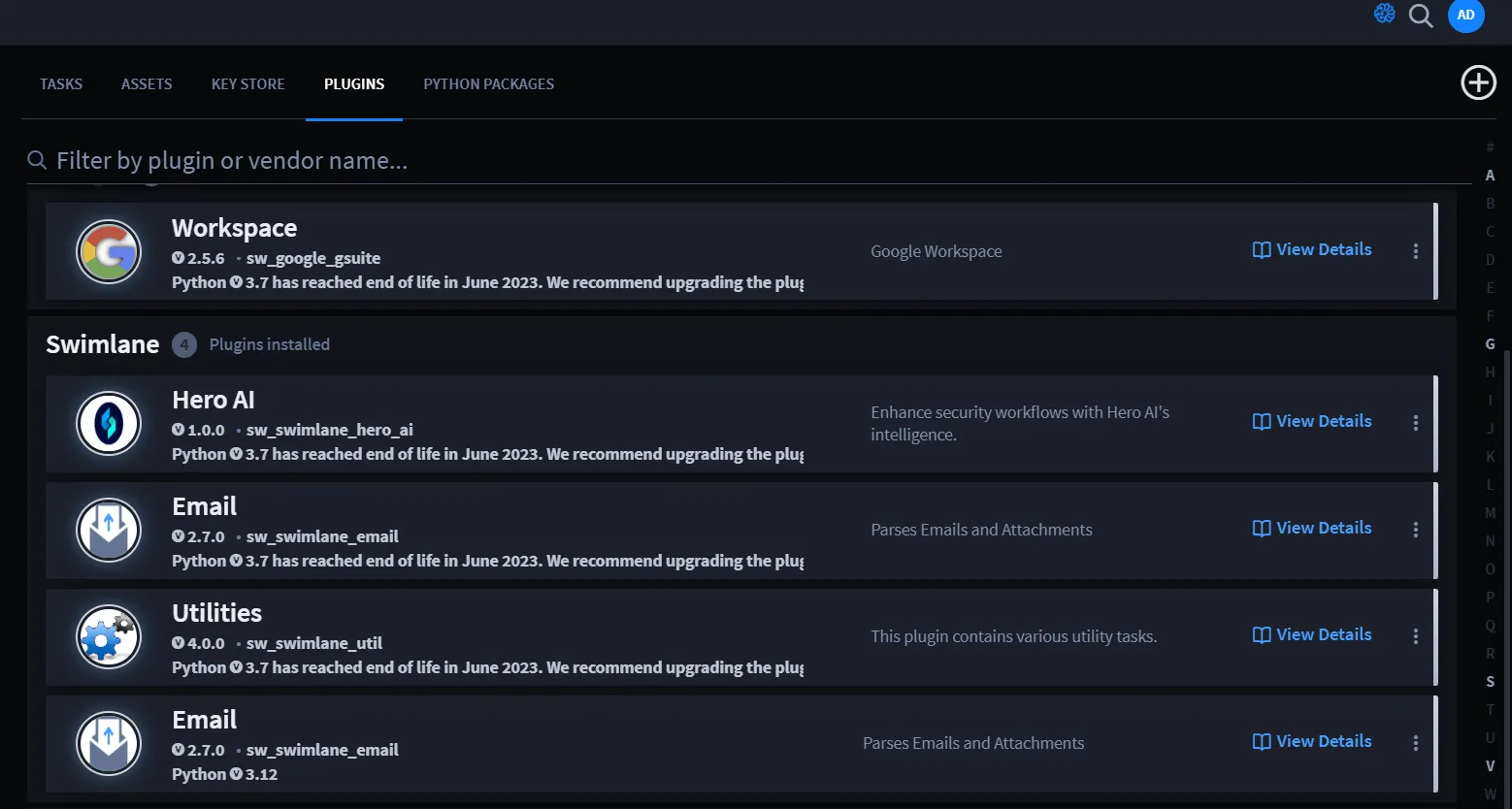Go to the Python Packages tab

(489, 84)
